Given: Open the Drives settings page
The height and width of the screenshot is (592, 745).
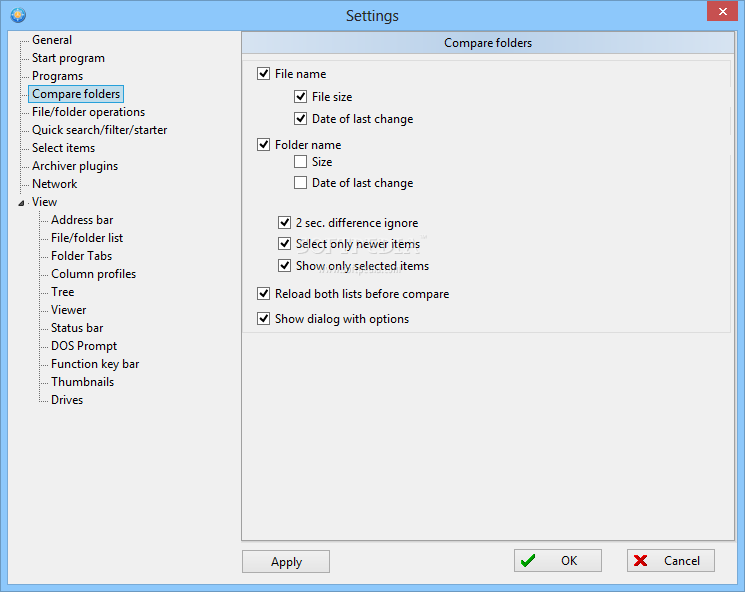Looking at the screenshot, I should click(67, 401).
